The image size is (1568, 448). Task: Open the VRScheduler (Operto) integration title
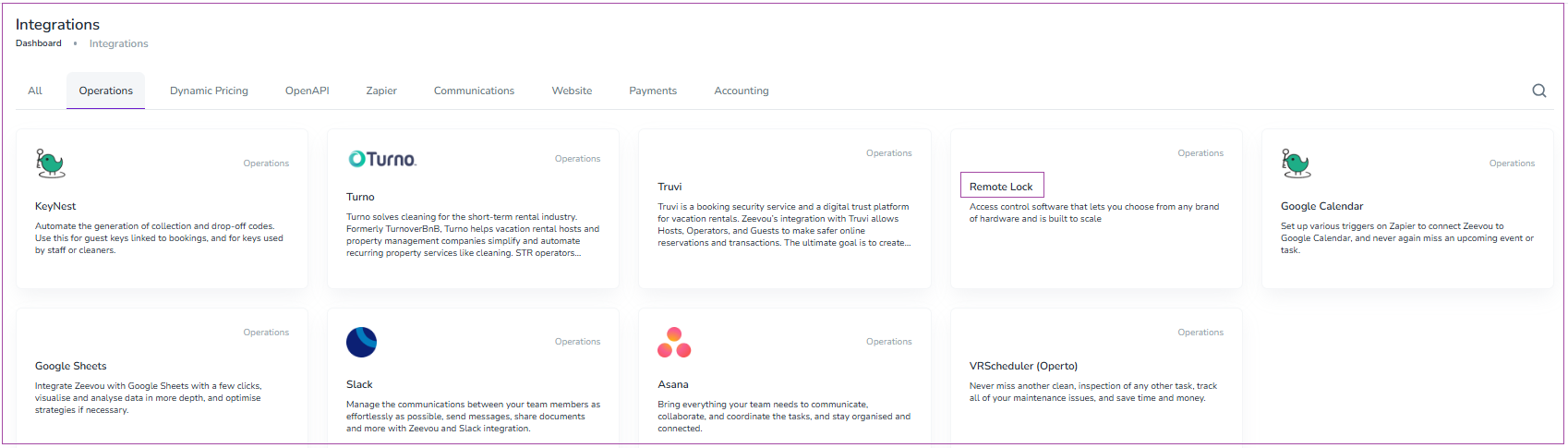click(1023, 366)
